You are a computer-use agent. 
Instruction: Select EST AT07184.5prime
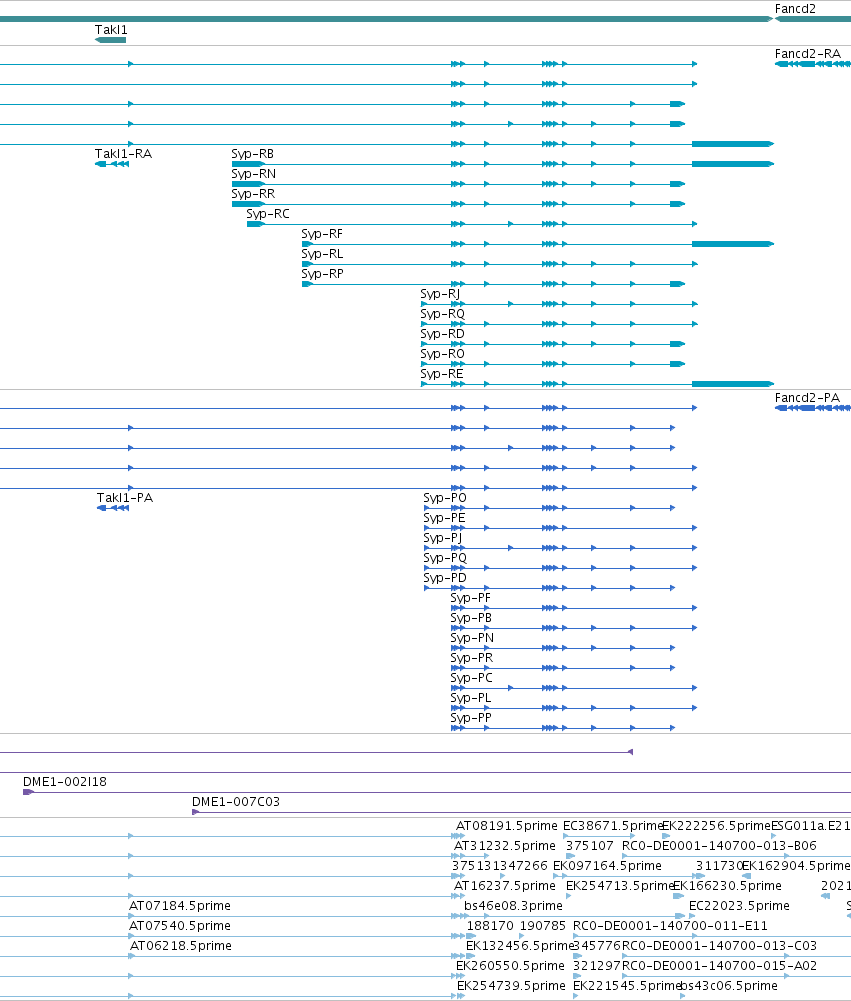180,906
